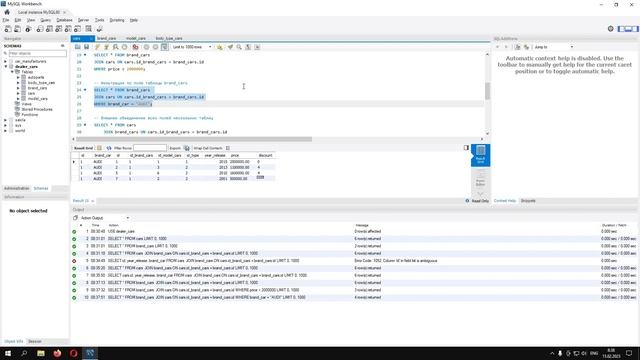Open Workbench preferences gear icon
Viewport: 640px width, 360px height.
click(x=611, y=29)
